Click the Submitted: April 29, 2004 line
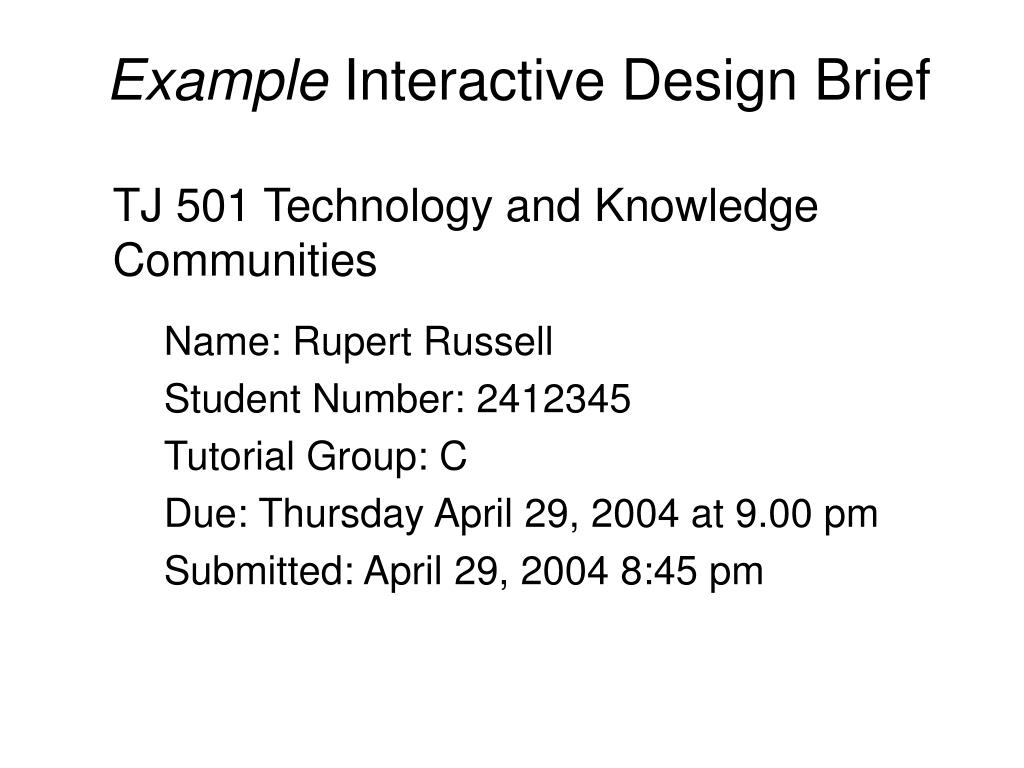 [x=464, y=571]
